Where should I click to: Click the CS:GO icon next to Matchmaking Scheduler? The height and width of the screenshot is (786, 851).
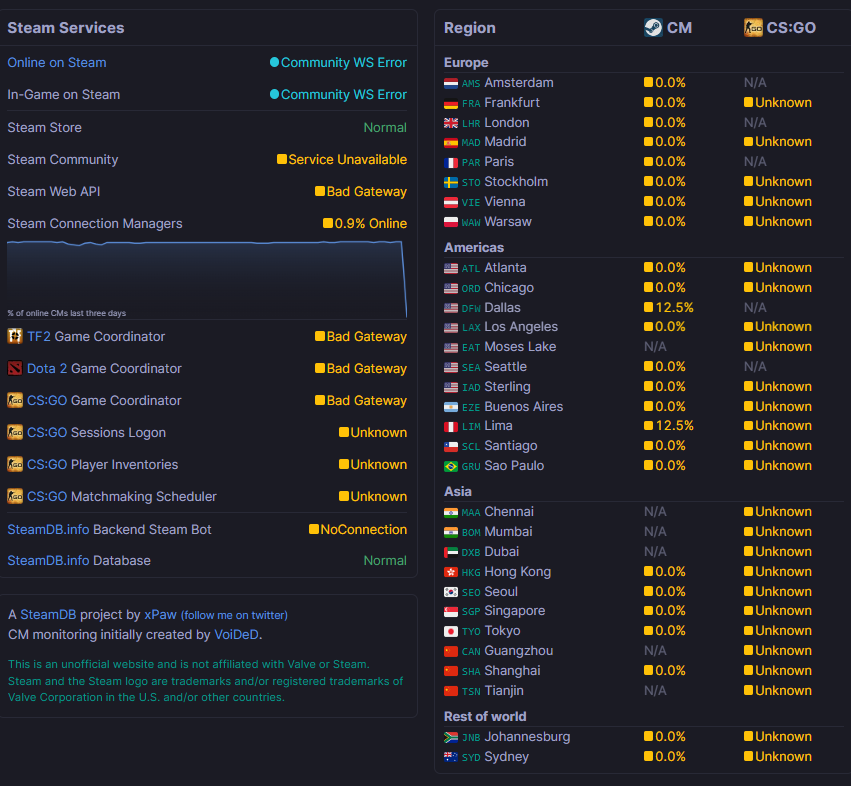point(15,496)
